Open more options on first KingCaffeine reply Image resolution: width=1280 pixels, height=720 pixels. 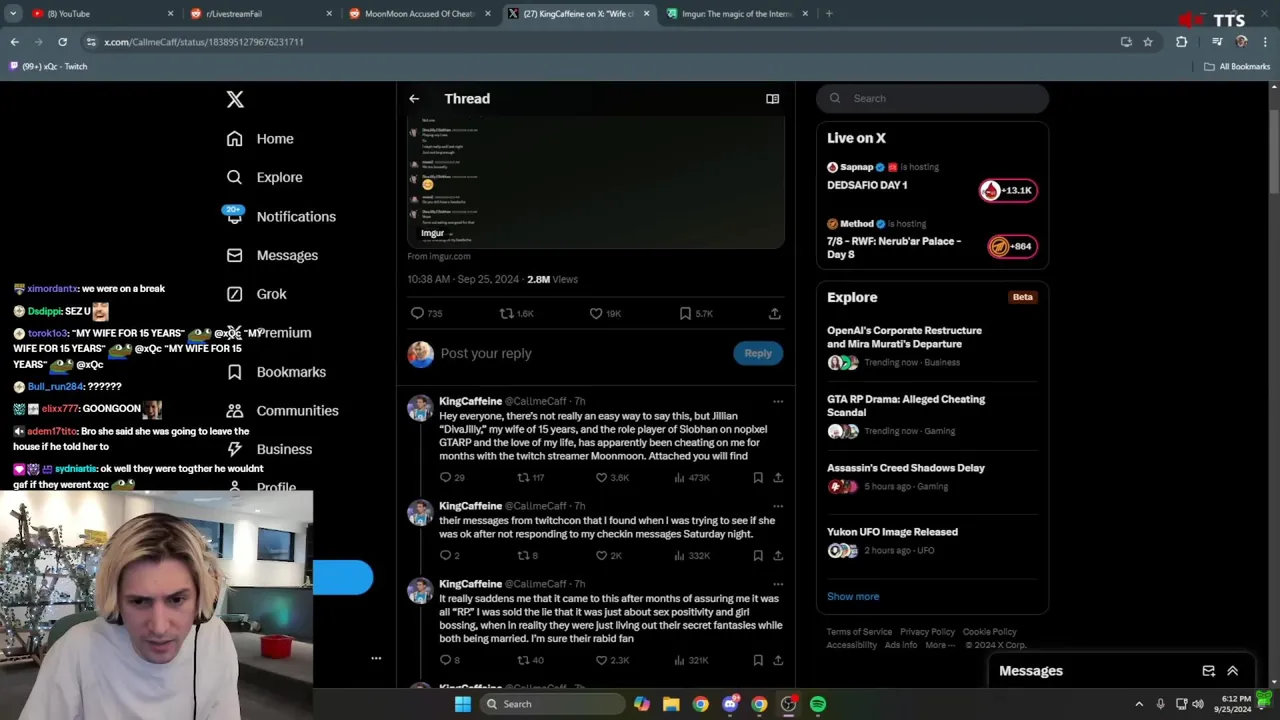(778, 401)
